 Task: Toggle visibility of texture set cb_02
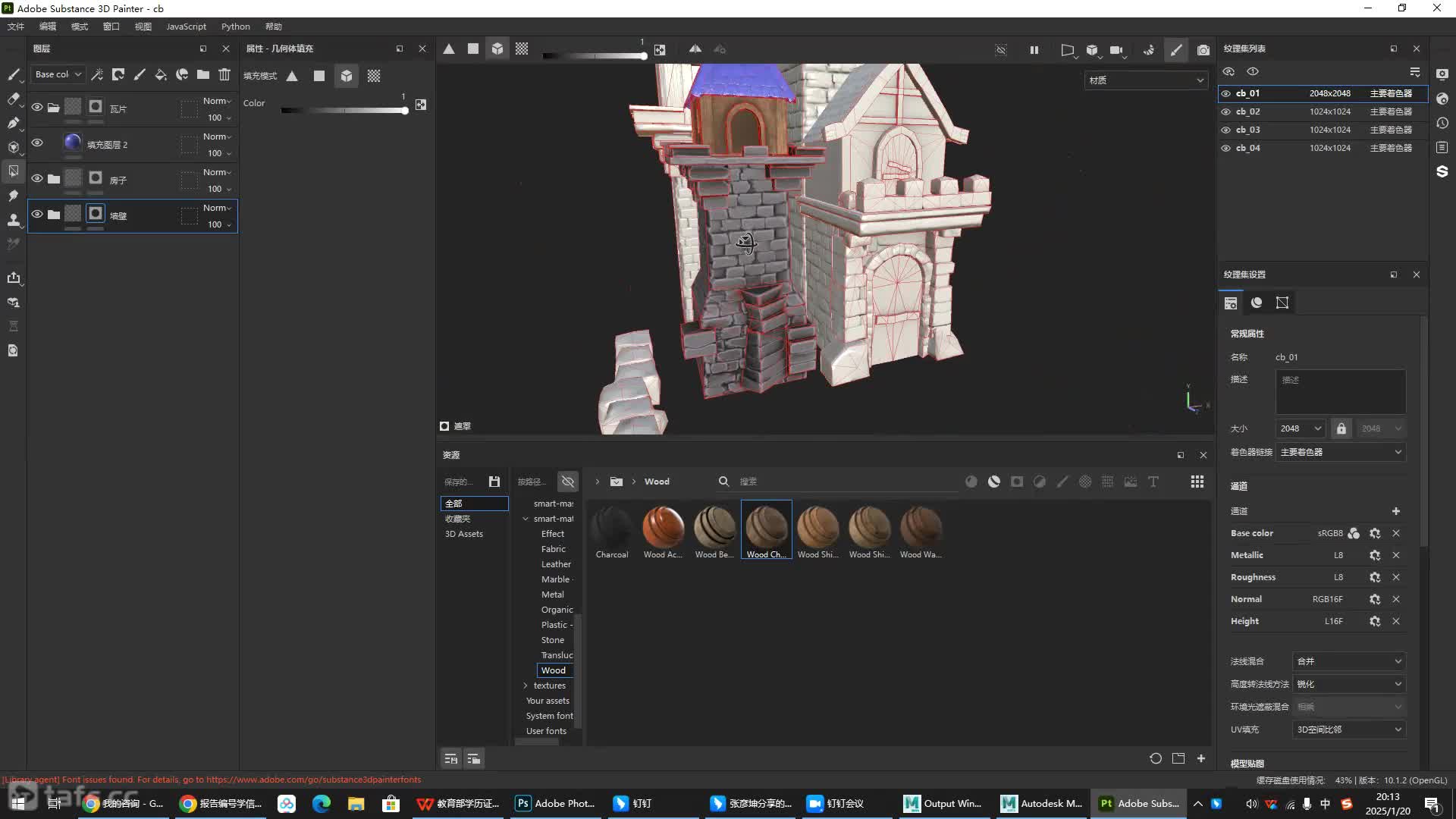(x=1226, y=111)
